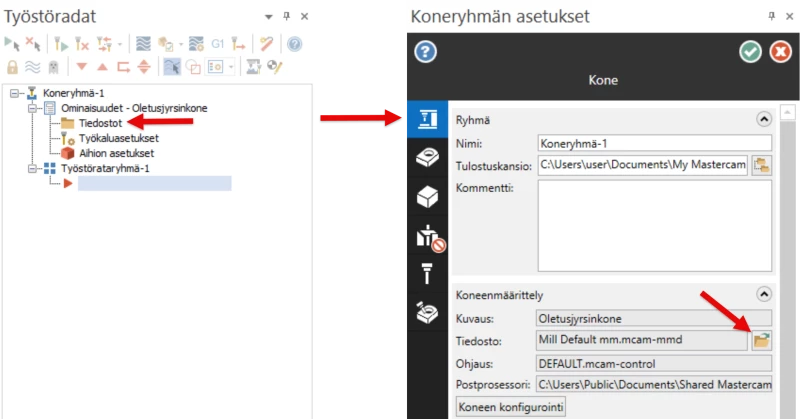Open the Työstöradat toolbar help icon
Screen dimensions: 800x419
(294, 44)
